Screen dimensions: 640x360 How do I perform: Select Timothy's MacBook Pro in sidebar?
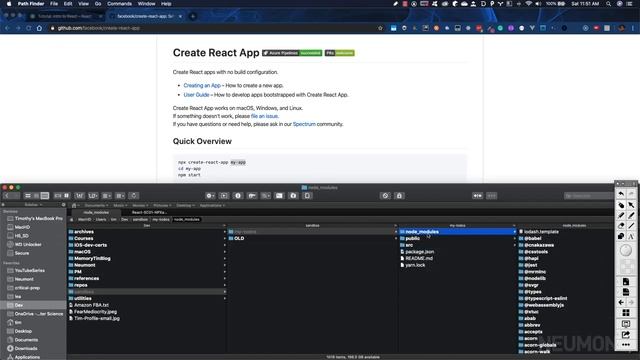39,219
